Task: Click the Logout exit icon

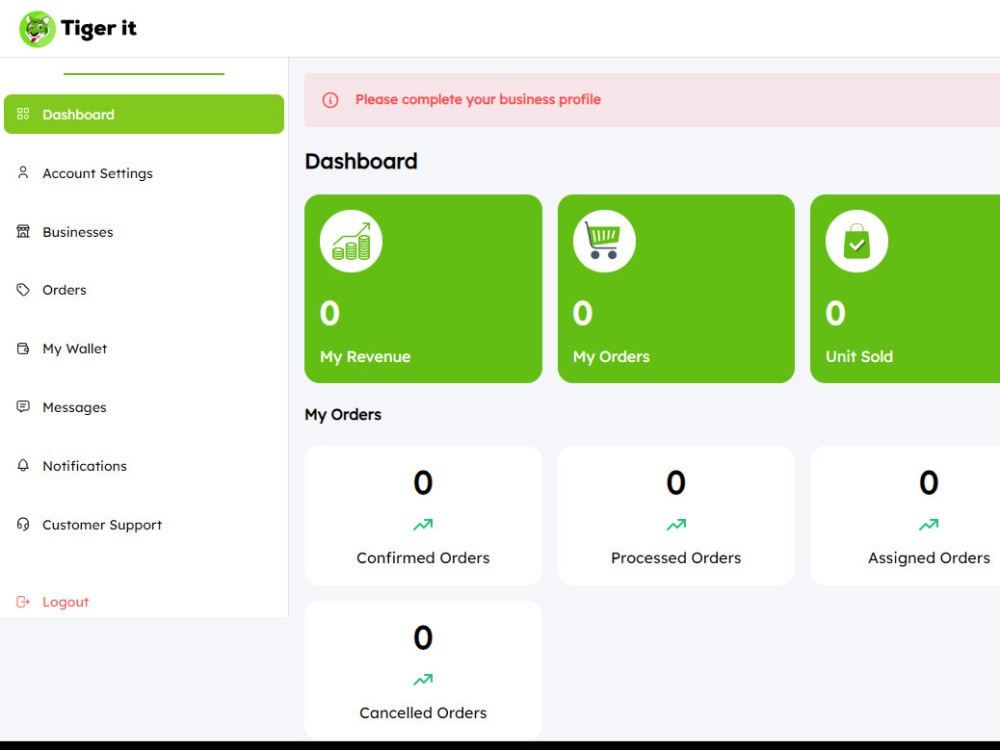Action: [23, 601]
